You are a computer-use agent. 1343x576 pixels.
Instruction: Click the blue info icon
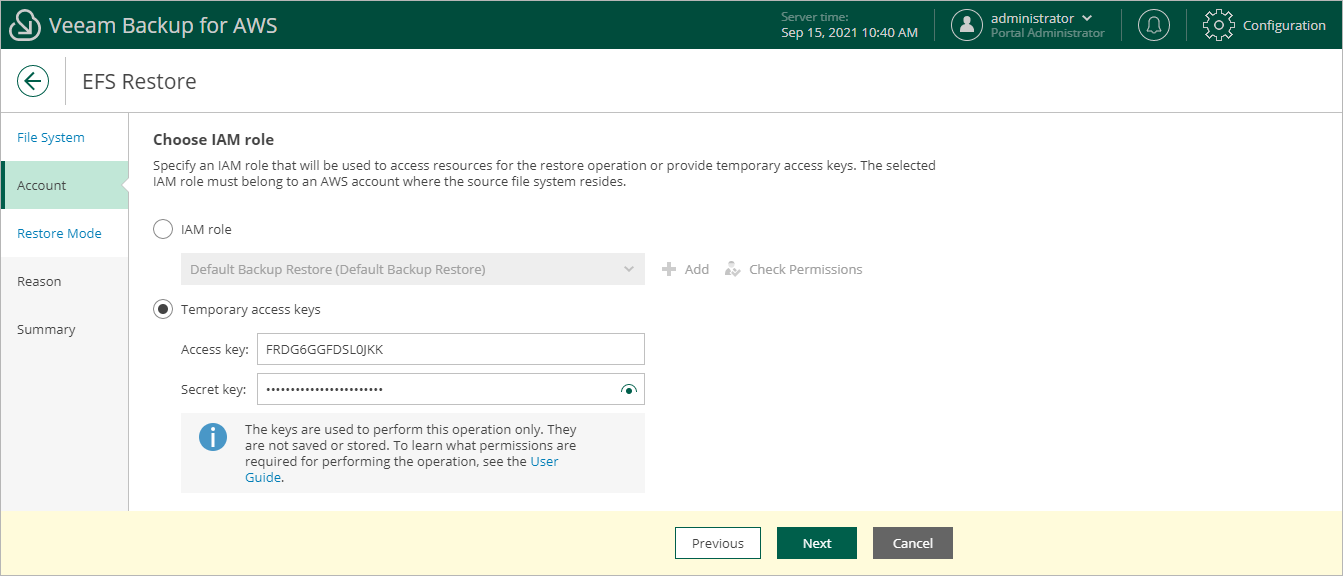pyautogui.click(x=213, y=437)
